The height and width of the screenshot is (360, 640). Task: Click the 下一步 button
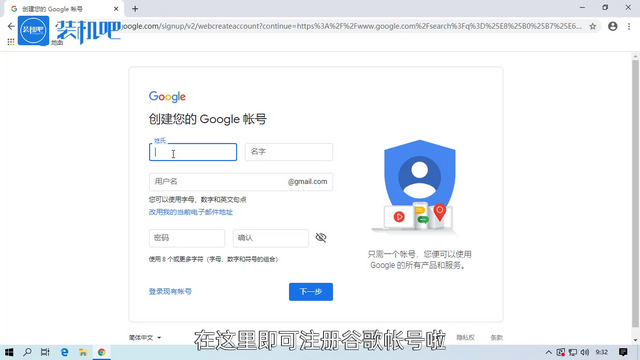point(311,292)
